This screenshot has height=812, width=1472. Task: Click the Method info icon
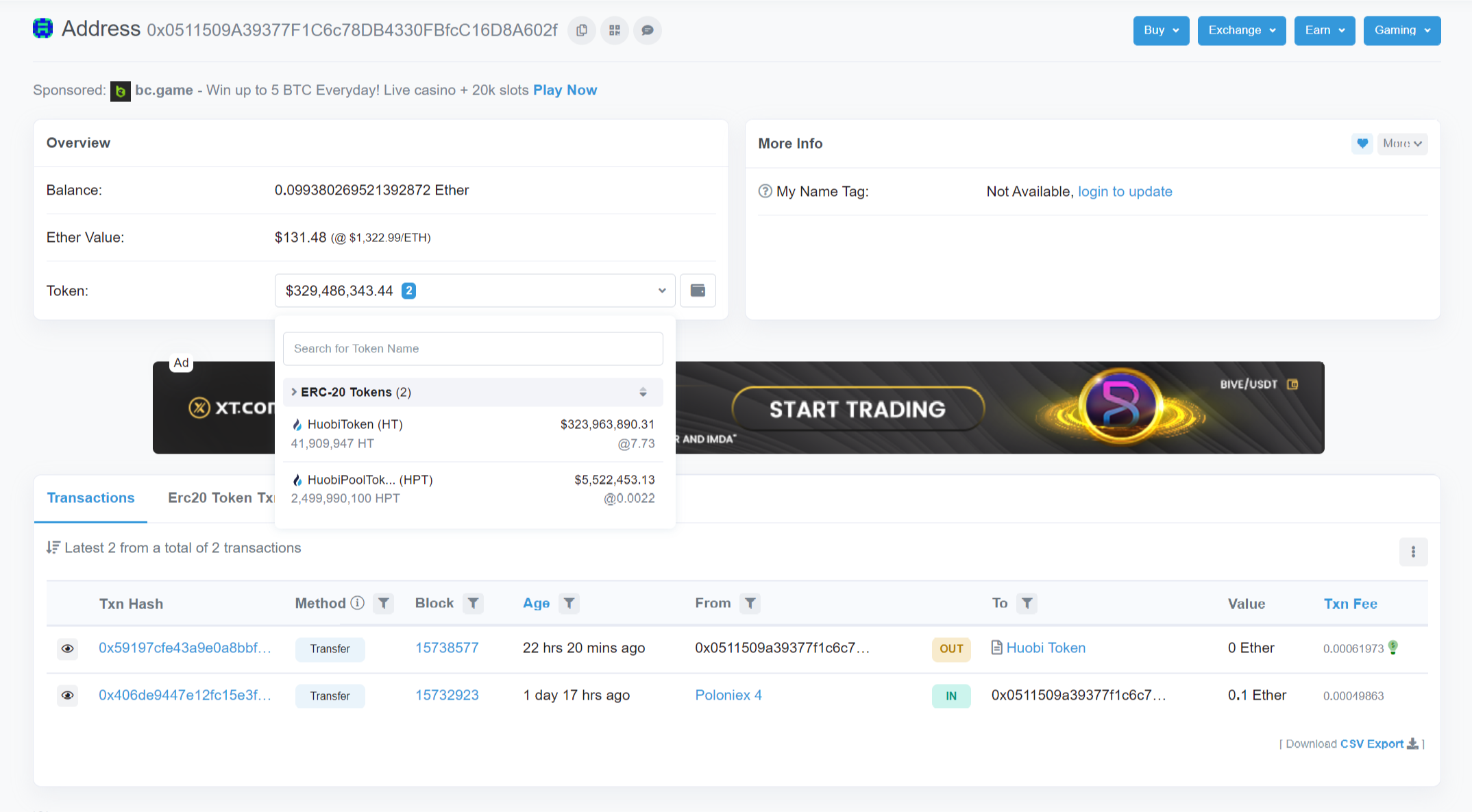click(x=358, y=603)
